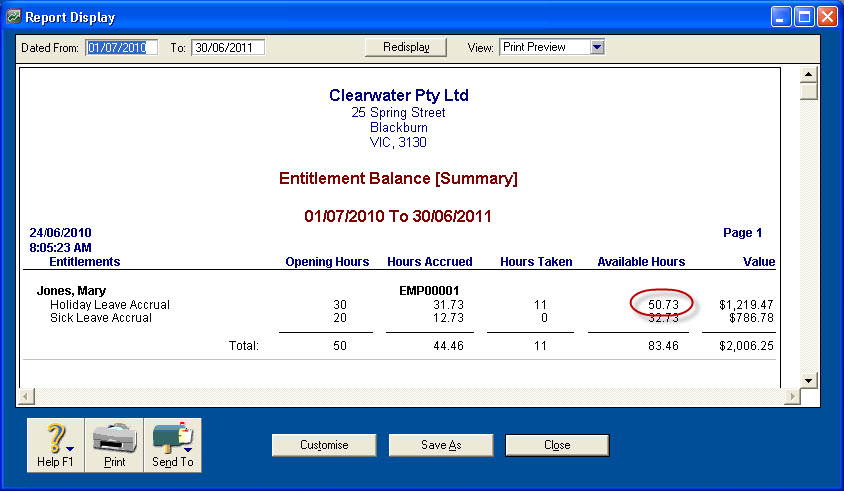Click the Clearwater Pty Ltd heading
The image size is (844, 491).
(x=399, y=95)
